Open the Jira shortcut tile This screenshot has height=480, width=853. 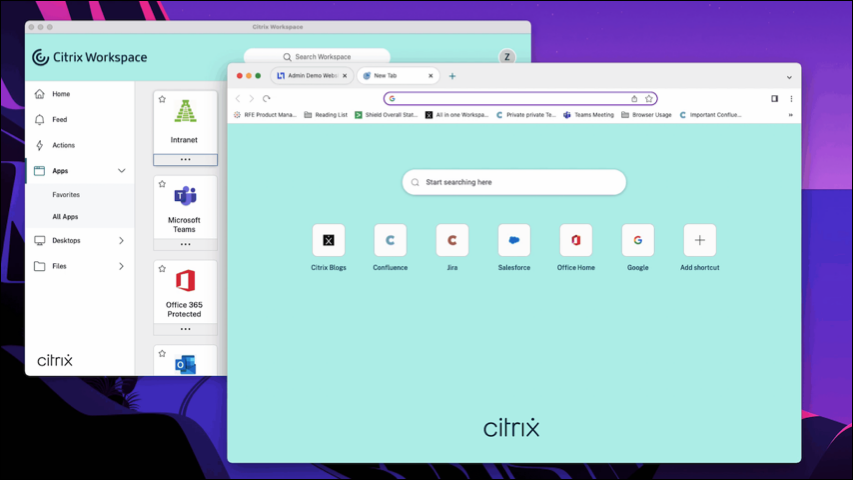[x=452, y=240]
